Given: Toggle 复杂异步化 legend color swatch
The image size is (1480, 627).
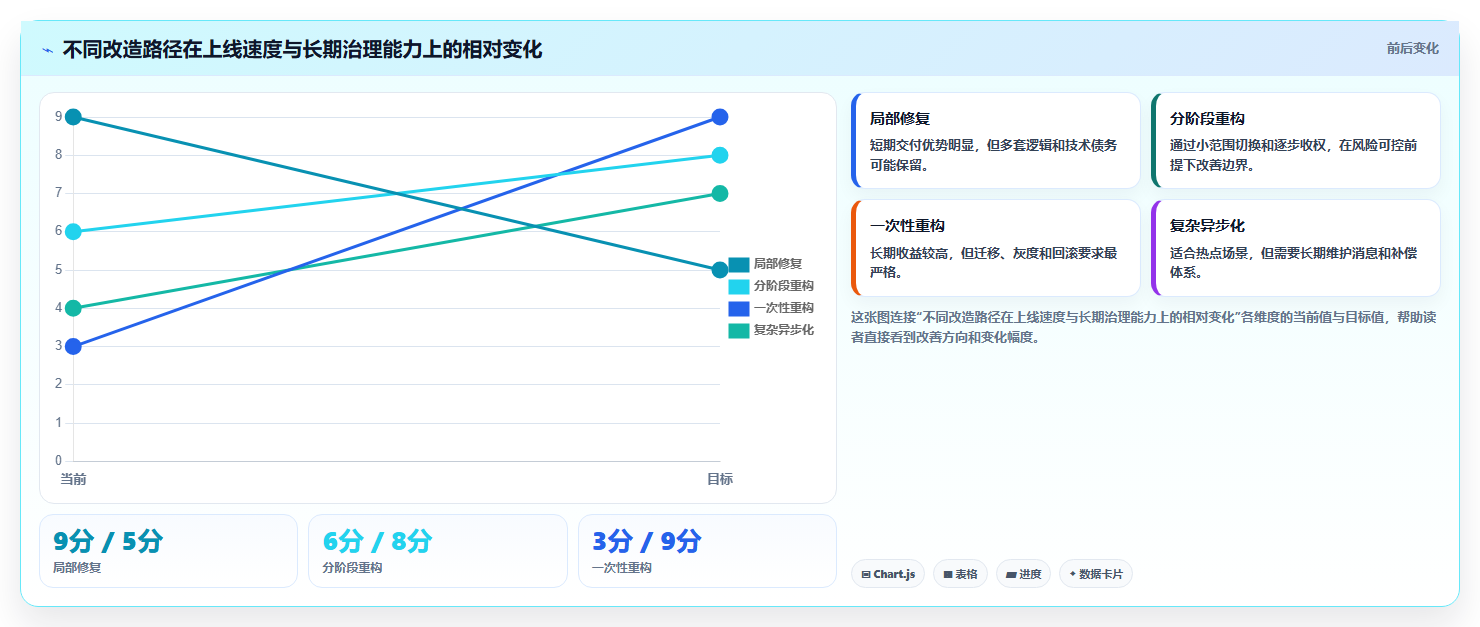Looking at the screenshot, I should (x=739, y=330).
